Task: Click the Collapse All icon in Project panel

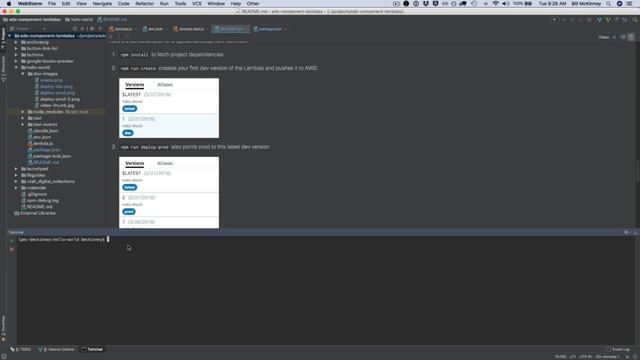Action: [82, 29]
